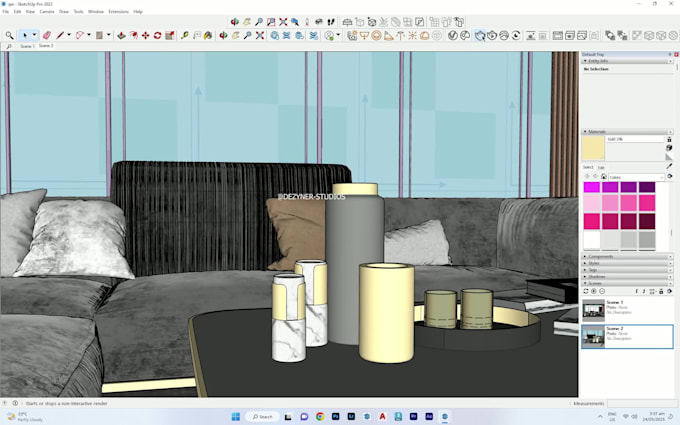Add a new scene with plus icon
The image size is (680, 425).
click(x=594, y=291)
